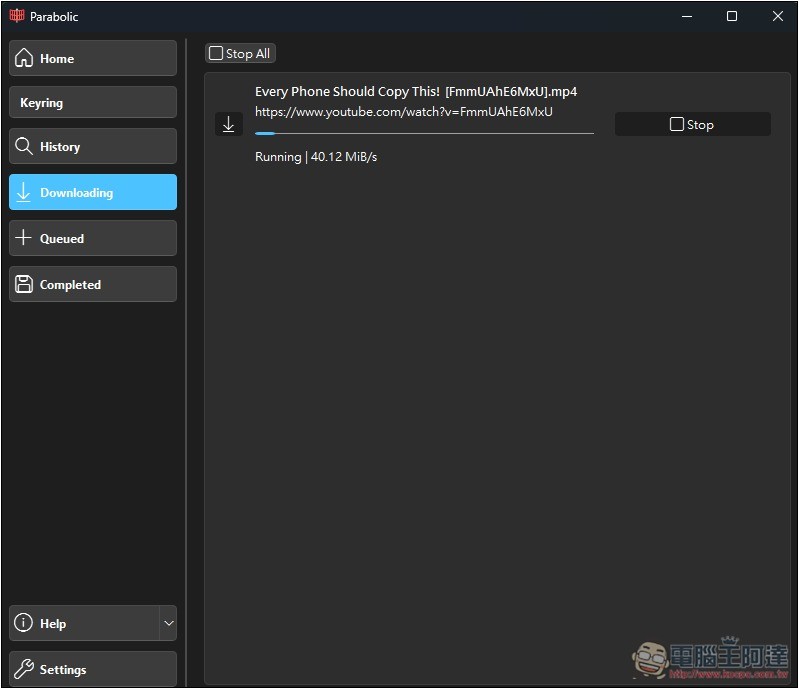Image resolution: width=799 pixels, height=689 pixels.
Task: Click the Parabolic app logo in title bar
Action: click(x=17, y=16)
